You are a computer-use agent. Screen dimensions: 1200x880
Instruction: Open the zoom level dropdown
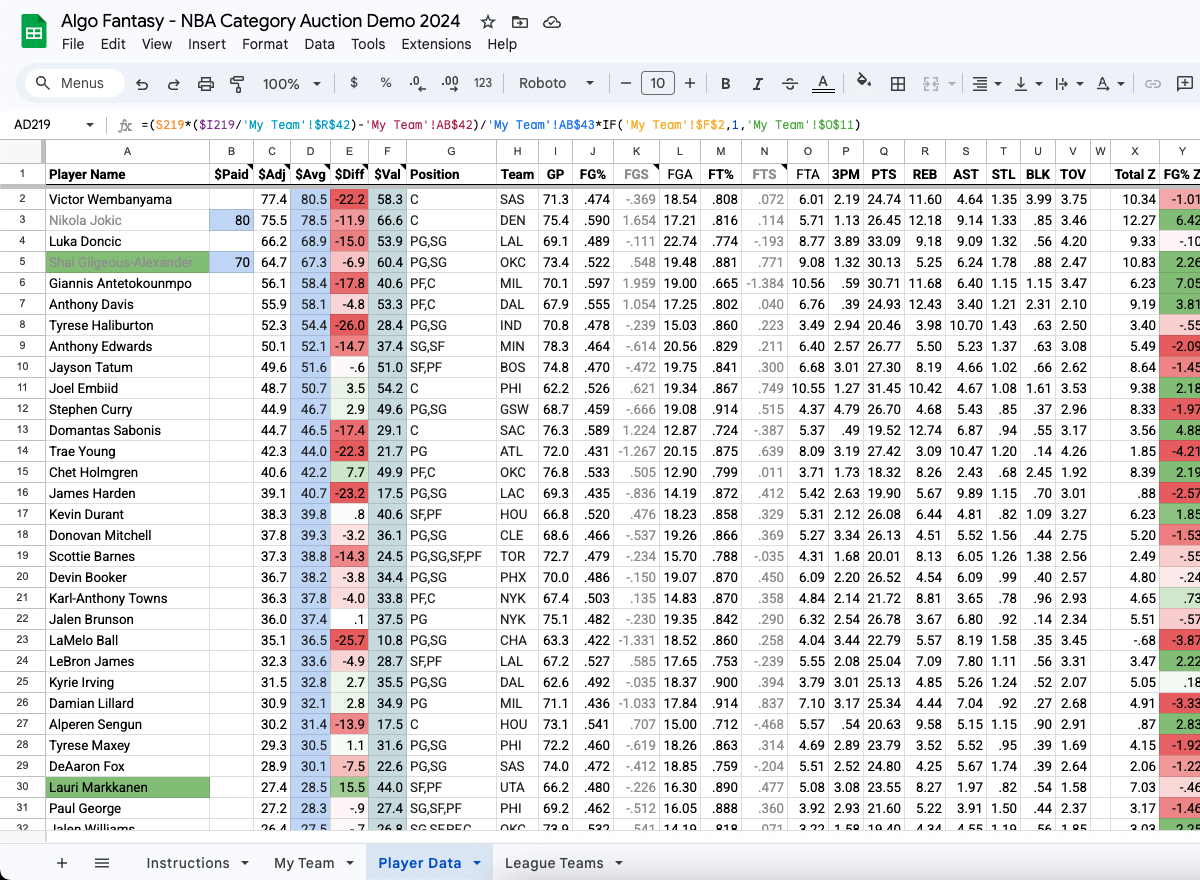pyautogui.click(x=290, y=84)
